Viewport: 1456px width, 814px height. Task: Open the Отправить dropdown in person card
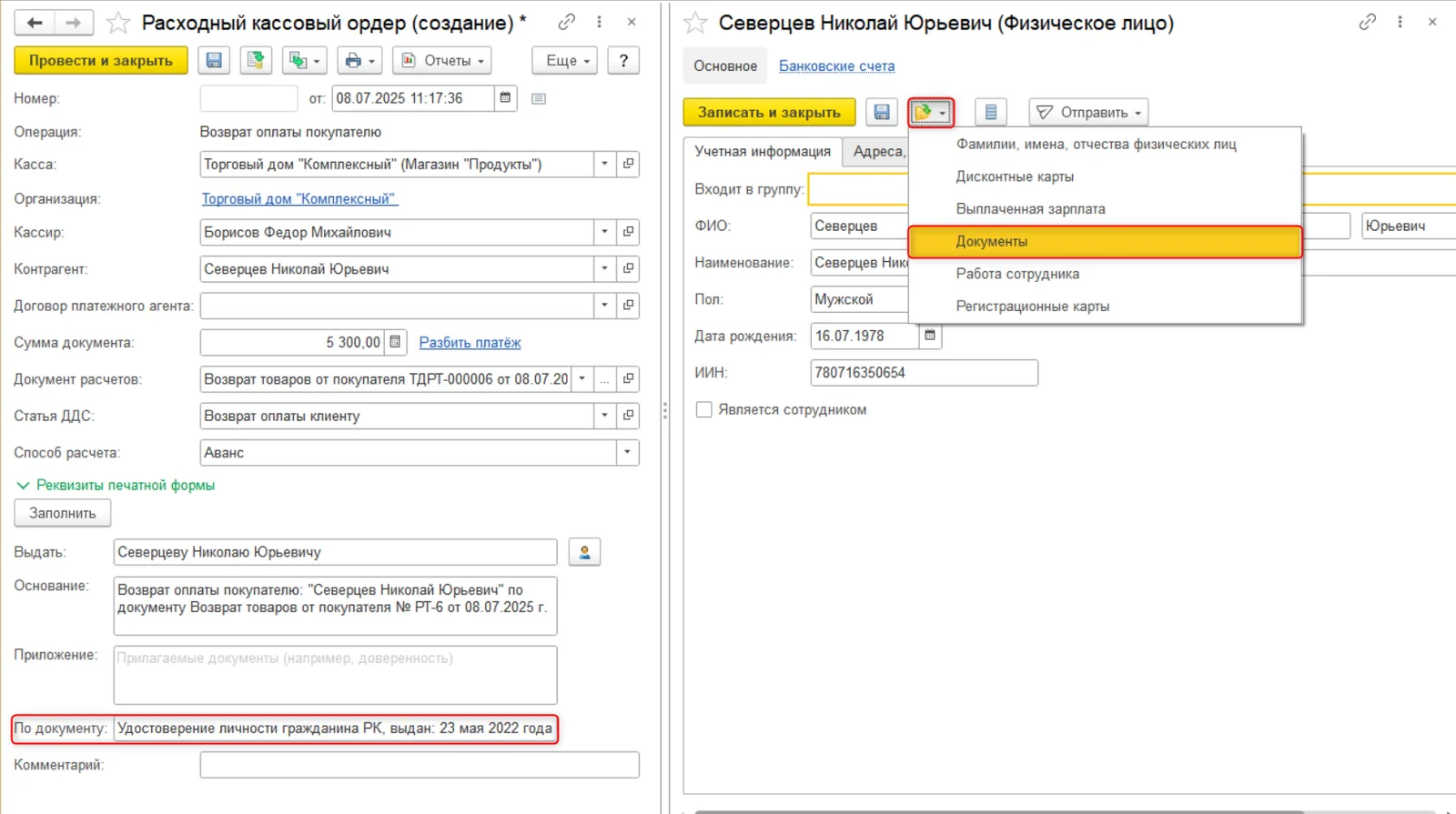click(x=1088, y=113)
